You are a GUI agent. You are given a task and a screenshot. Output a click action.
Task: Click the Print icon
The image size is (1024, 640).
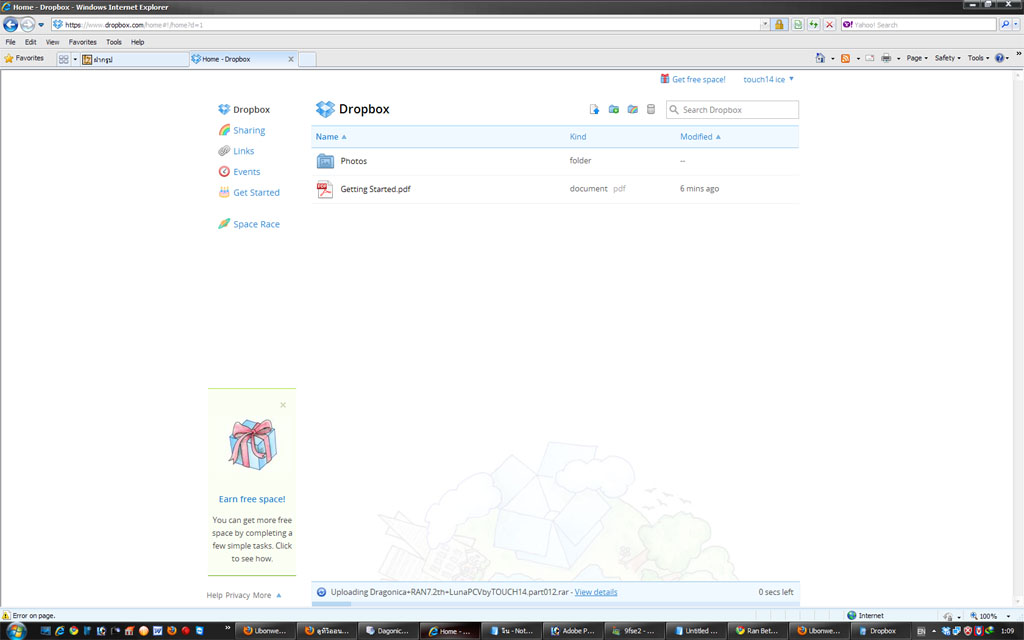pyautogui.click(x=886, y=58)
